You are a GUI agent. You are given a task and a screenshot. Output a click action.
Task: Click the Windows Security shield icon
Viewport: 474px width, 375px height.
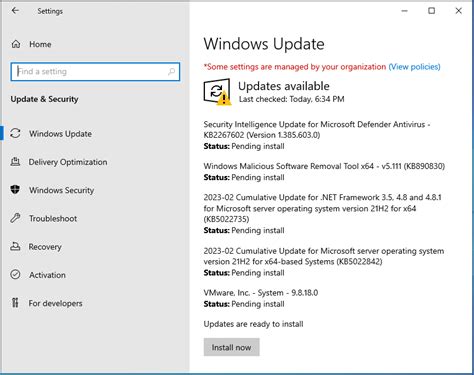coord(15,190)
